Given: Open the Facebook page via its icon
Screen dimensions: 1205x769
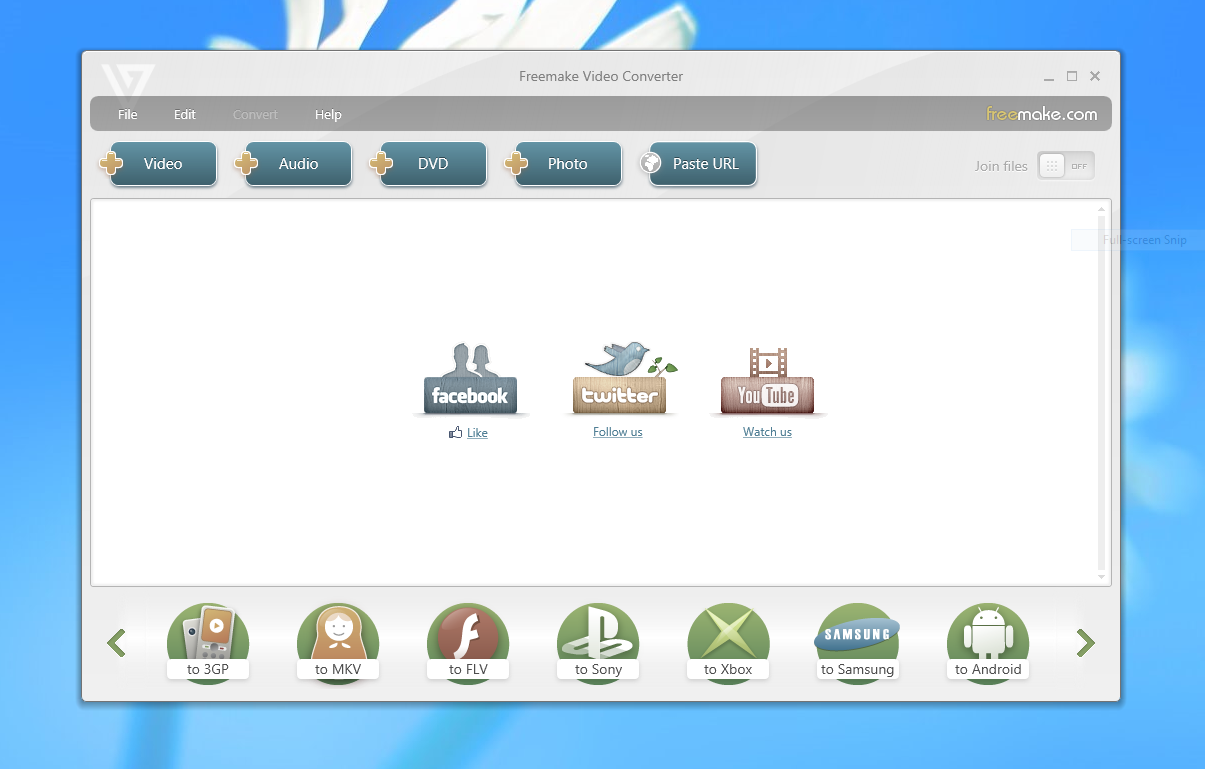Looking at the screenshot, I should [x=470, y=378].
